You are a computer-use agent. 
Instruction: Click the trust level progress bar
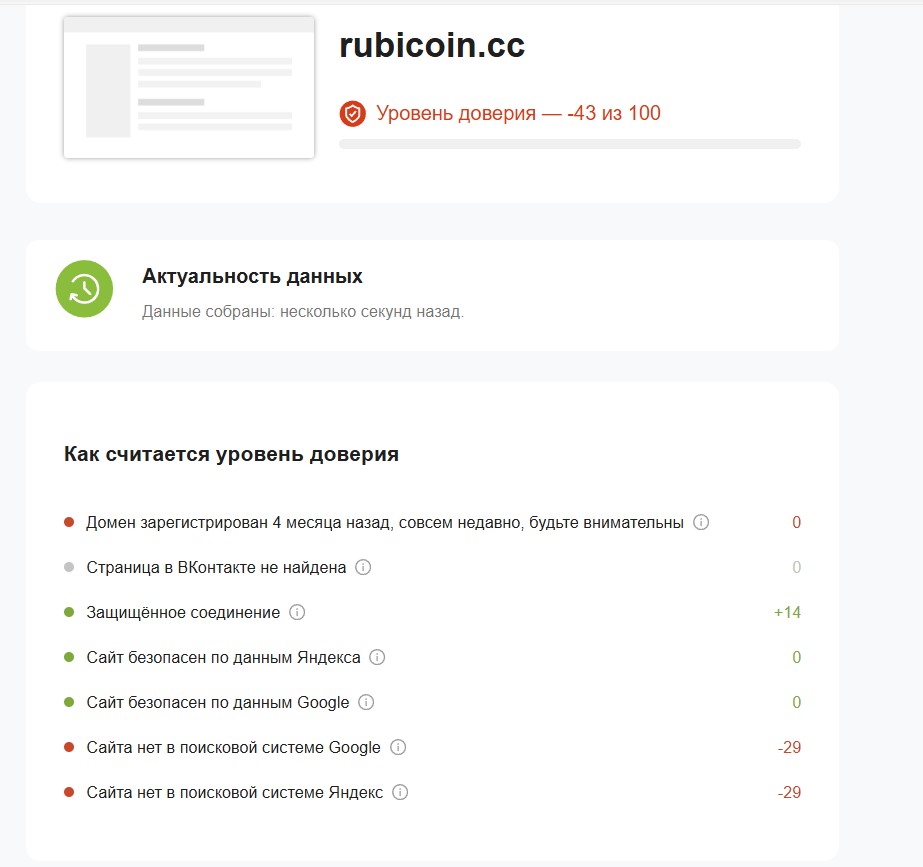click(570, 144)
